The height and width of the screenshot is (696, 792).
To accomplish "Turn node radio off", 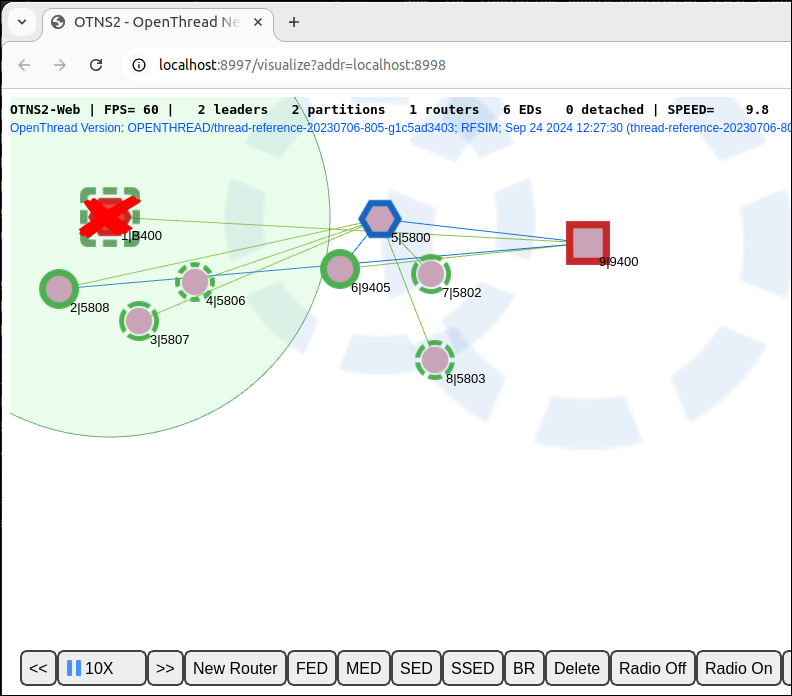I will 652,668.
